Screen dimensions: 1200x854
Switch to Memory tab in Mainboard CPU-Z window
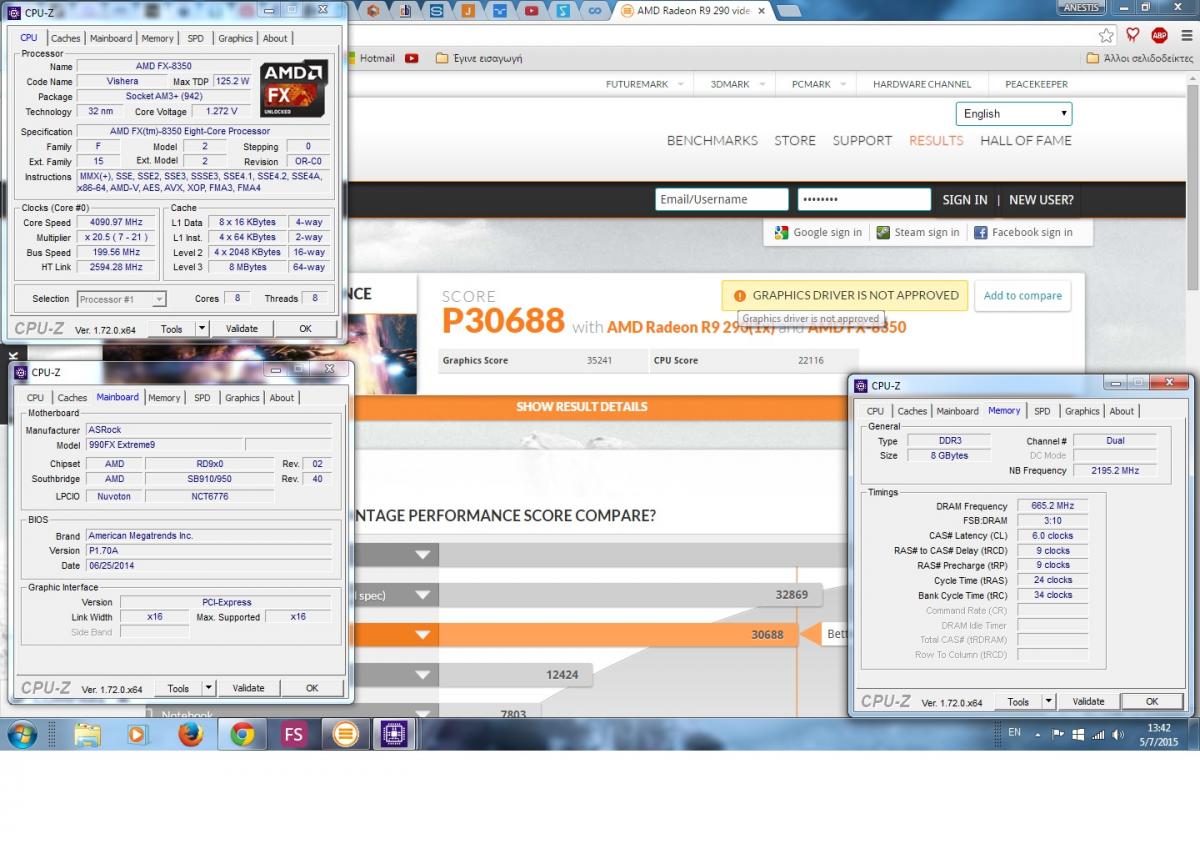[x=164, y=398]
